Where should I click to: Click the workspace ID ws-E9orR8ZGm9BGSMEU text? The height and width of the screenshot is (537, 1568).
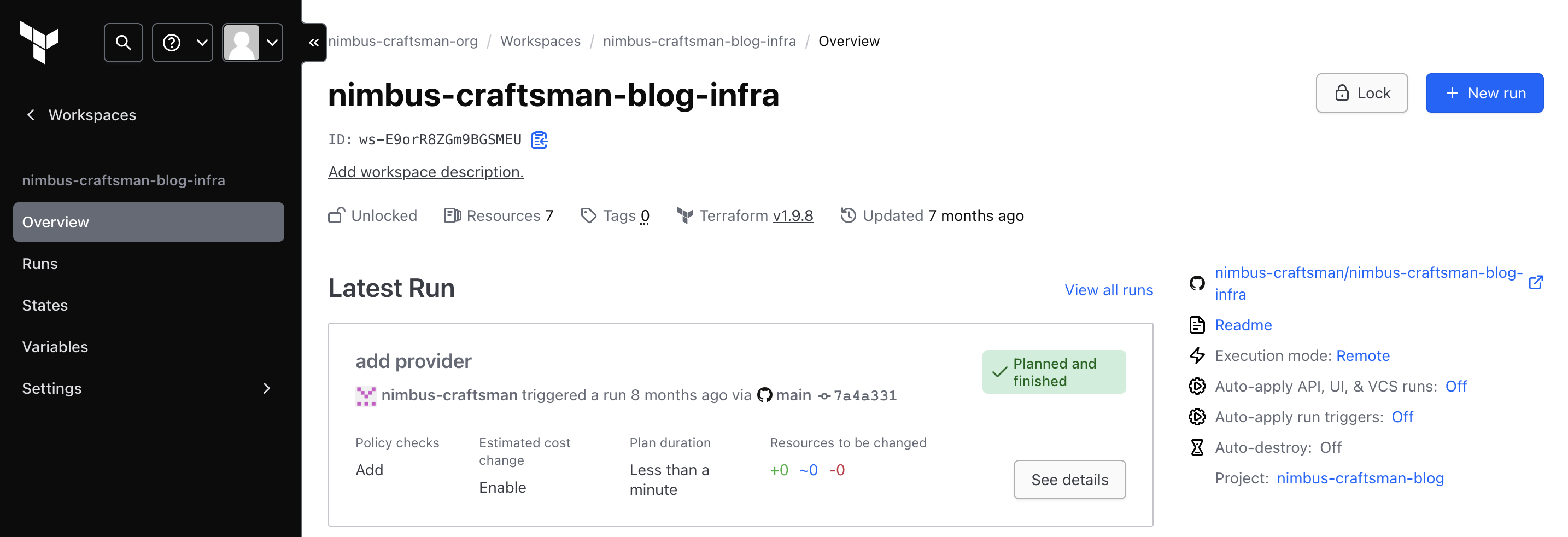(x=440, y=140)
